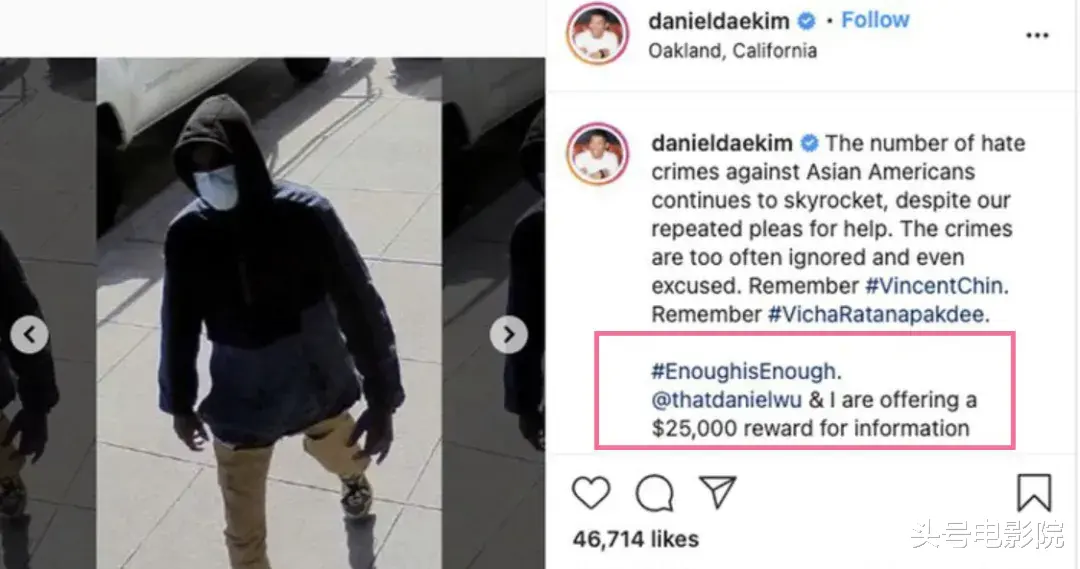Click the danieldaekim username in the caption

click(722, 143)
